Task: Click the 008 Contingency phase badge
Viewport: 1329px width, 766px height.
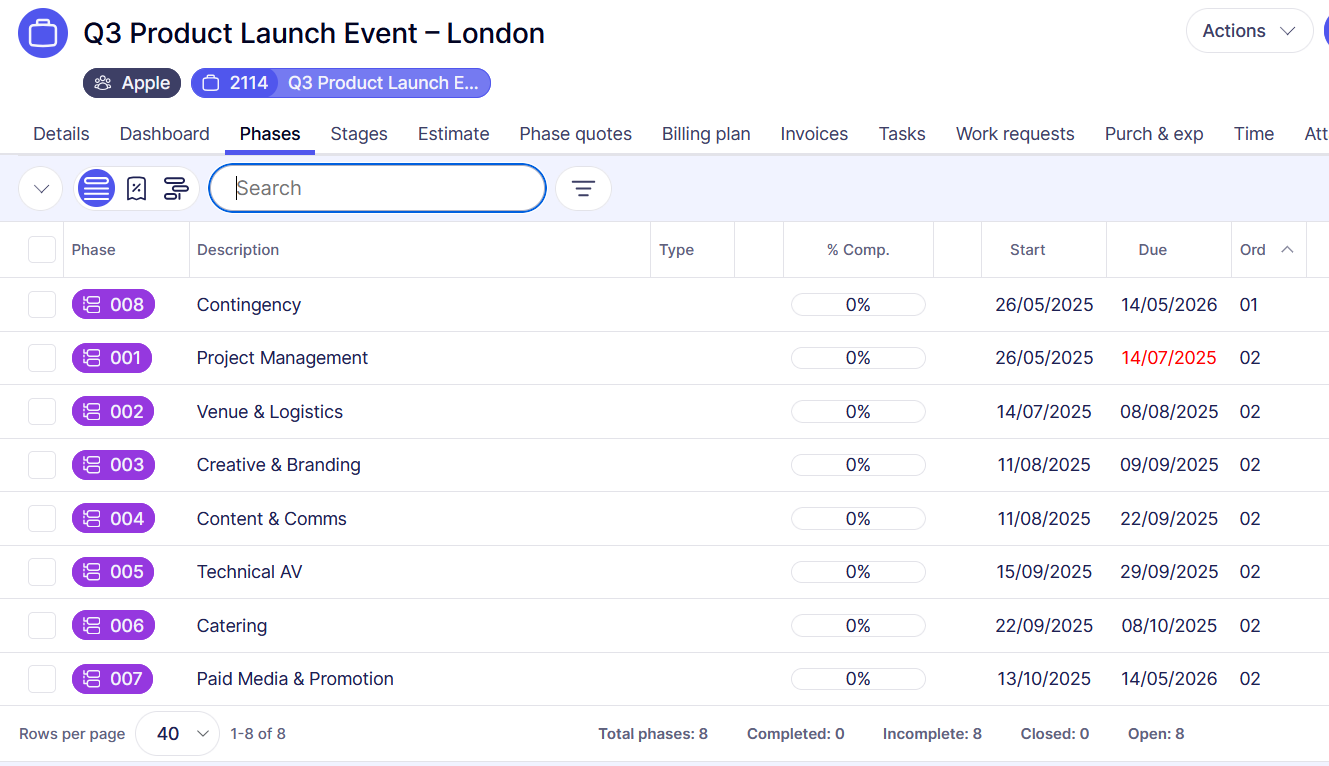Action: (x=113, y=305)
